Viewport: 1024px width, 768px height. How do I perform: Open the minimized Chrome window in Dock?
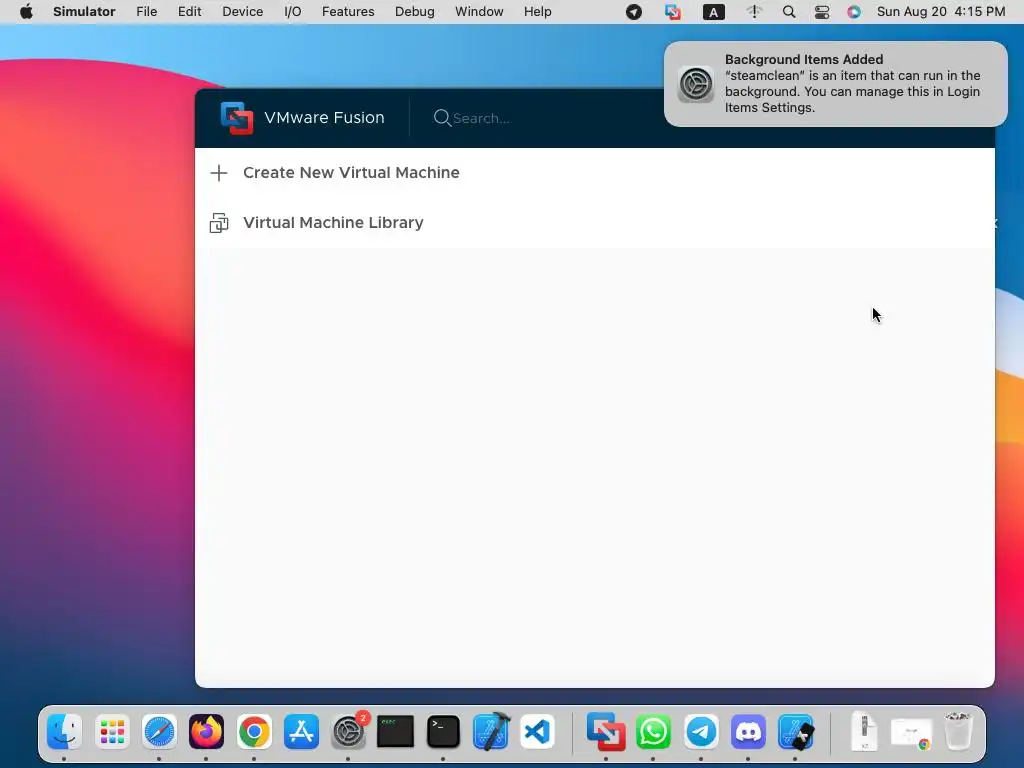tap(912, 733)
